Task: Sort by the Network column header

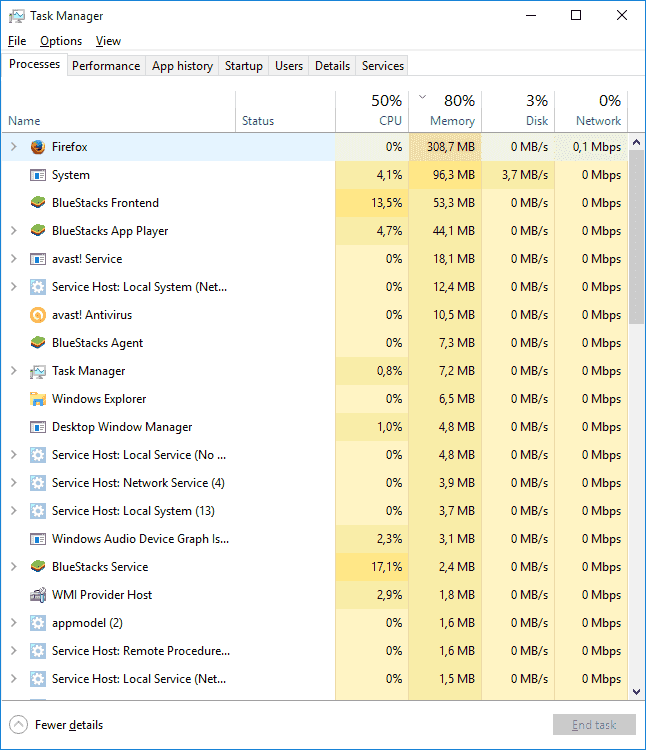Action: [591, 112]
